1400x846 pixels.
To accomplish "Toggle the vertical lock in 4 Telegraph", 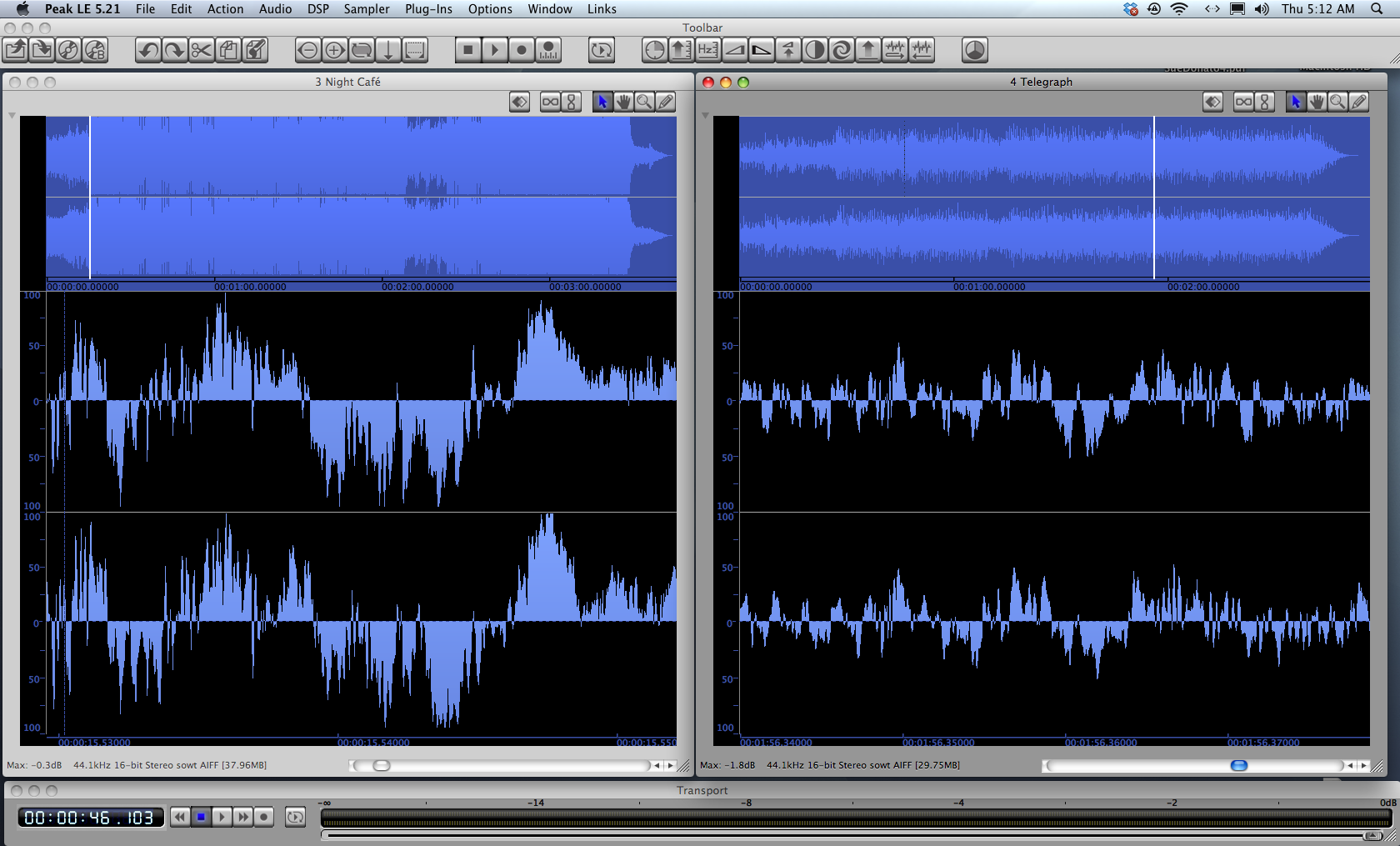I will [x=1264, y=102].
